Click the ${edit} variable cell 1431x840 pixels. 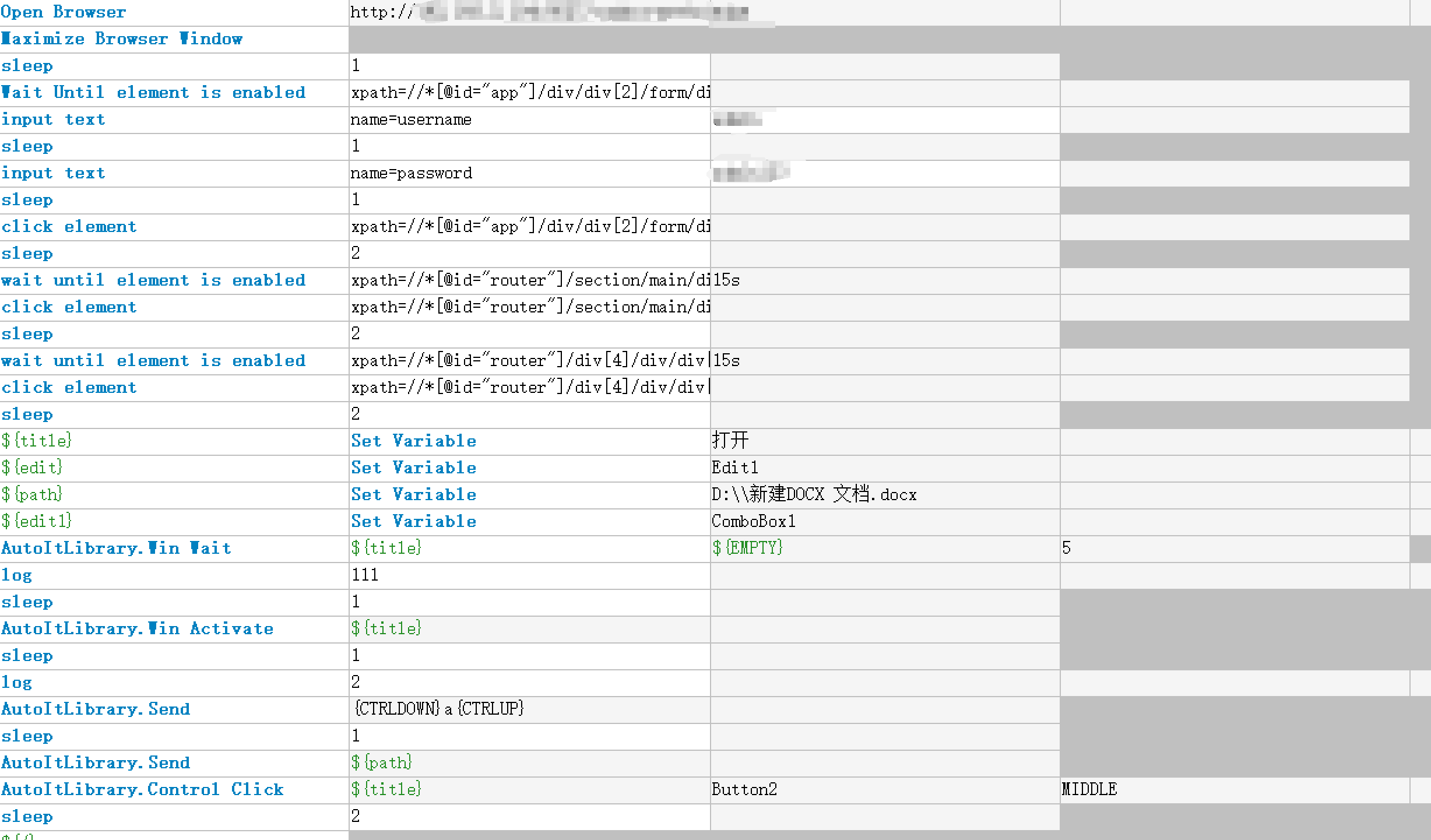(x=32, y=468)
